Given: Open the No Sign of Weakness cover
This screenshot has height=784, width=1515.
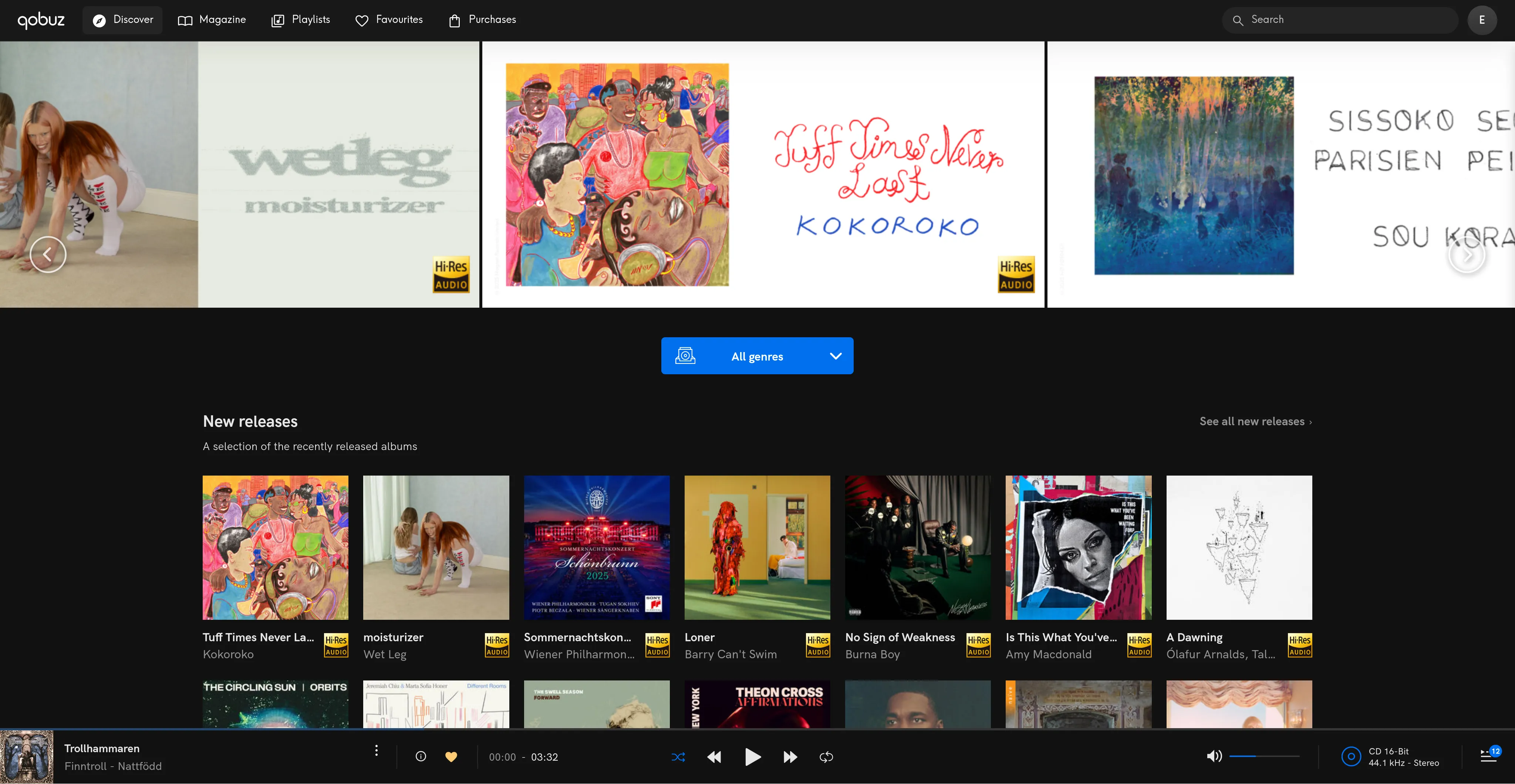Looking at the screenshot, I should pos(917,548).
